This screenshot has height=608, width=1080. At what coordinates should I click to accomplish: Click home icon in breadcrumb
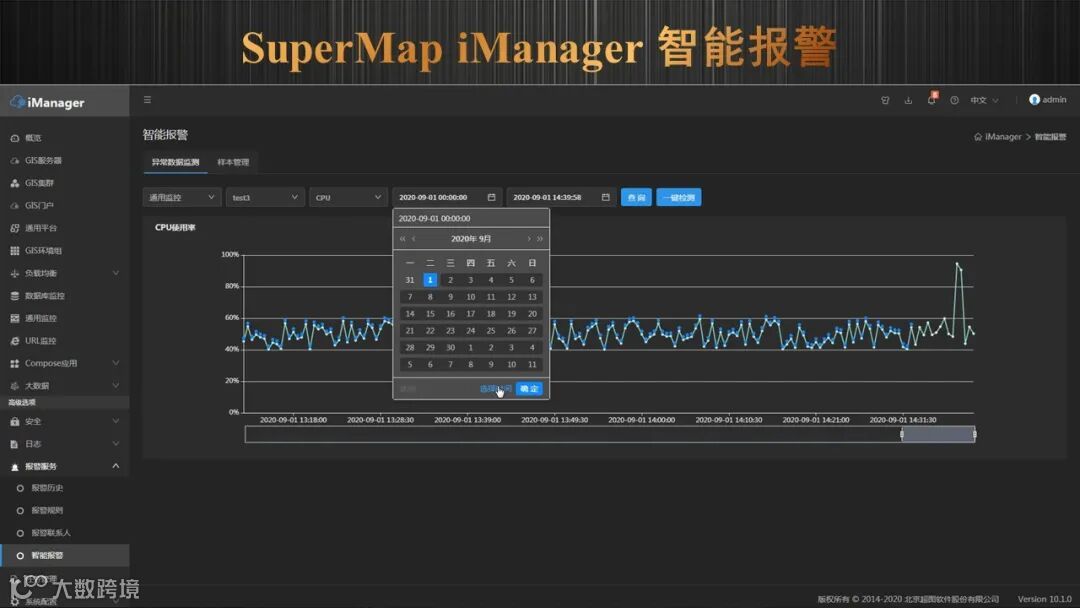click(977, 136)
